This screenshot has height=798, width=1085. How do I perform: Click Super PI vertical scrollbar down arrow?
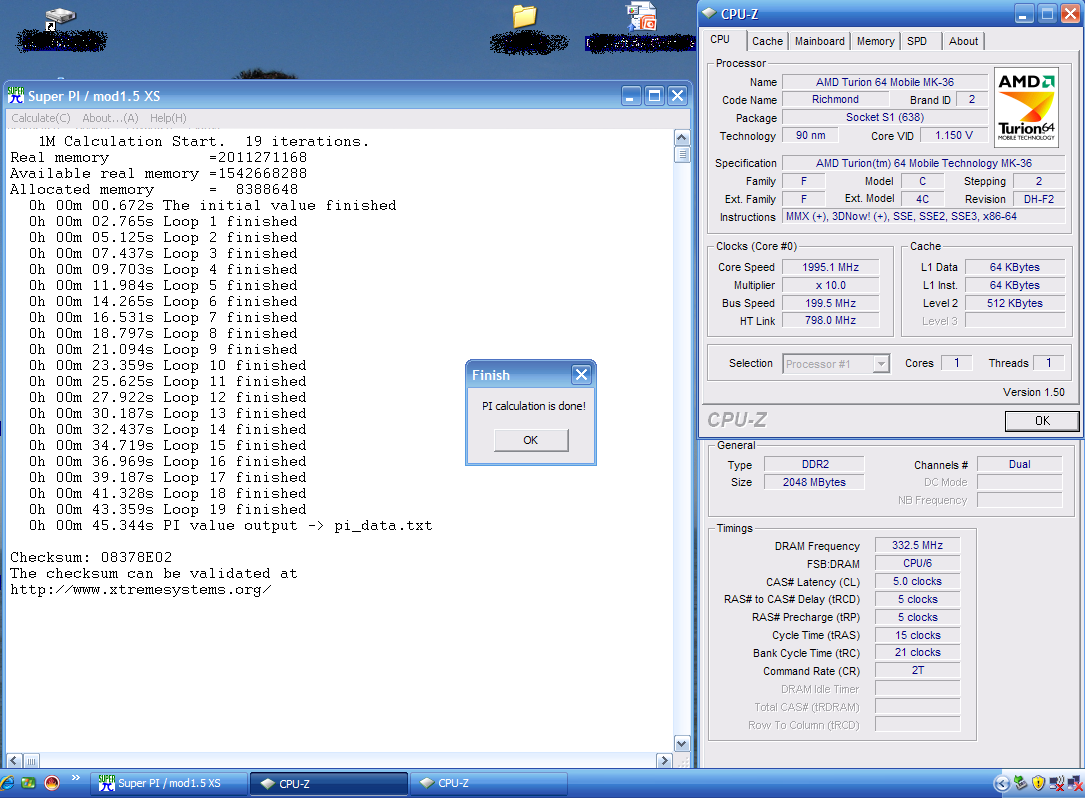coord(682,744)
